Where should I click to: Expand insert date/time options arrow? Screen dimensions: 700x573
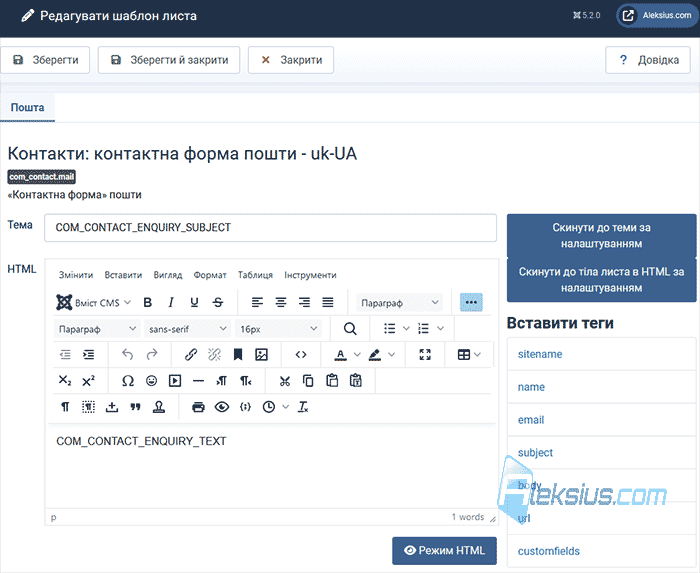click(x=286, y=407)
